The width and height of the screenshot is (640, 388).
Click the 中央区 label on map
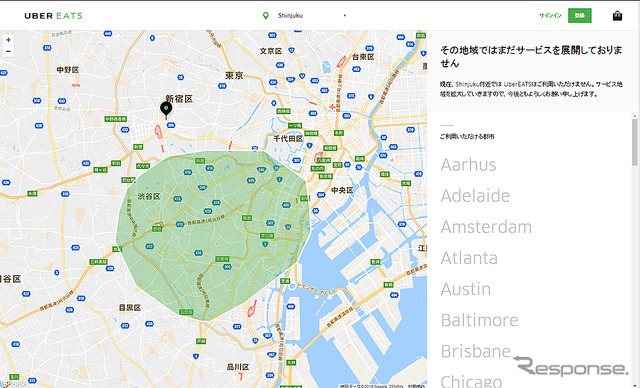342,190
